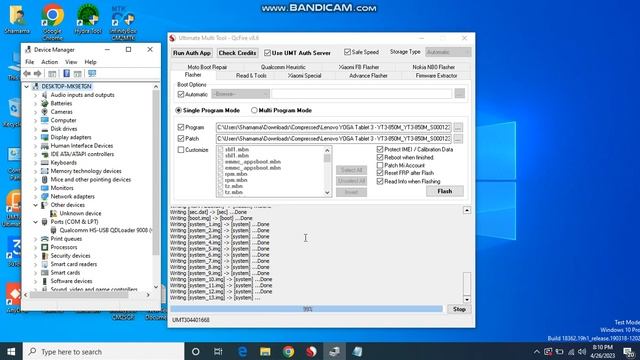This screenshot has height=360, width=640.
Task: Click Back arrow in Device Manager toolbar
Action: (27, 73)
